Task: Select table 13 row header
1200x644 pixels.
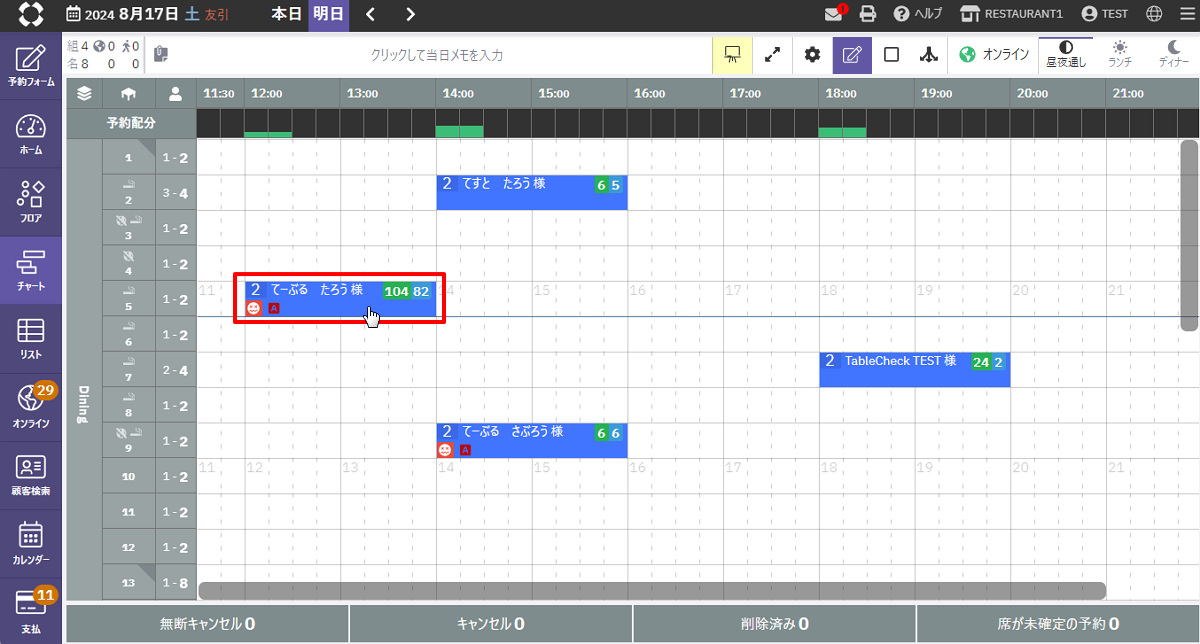Action: click(128, 582)
